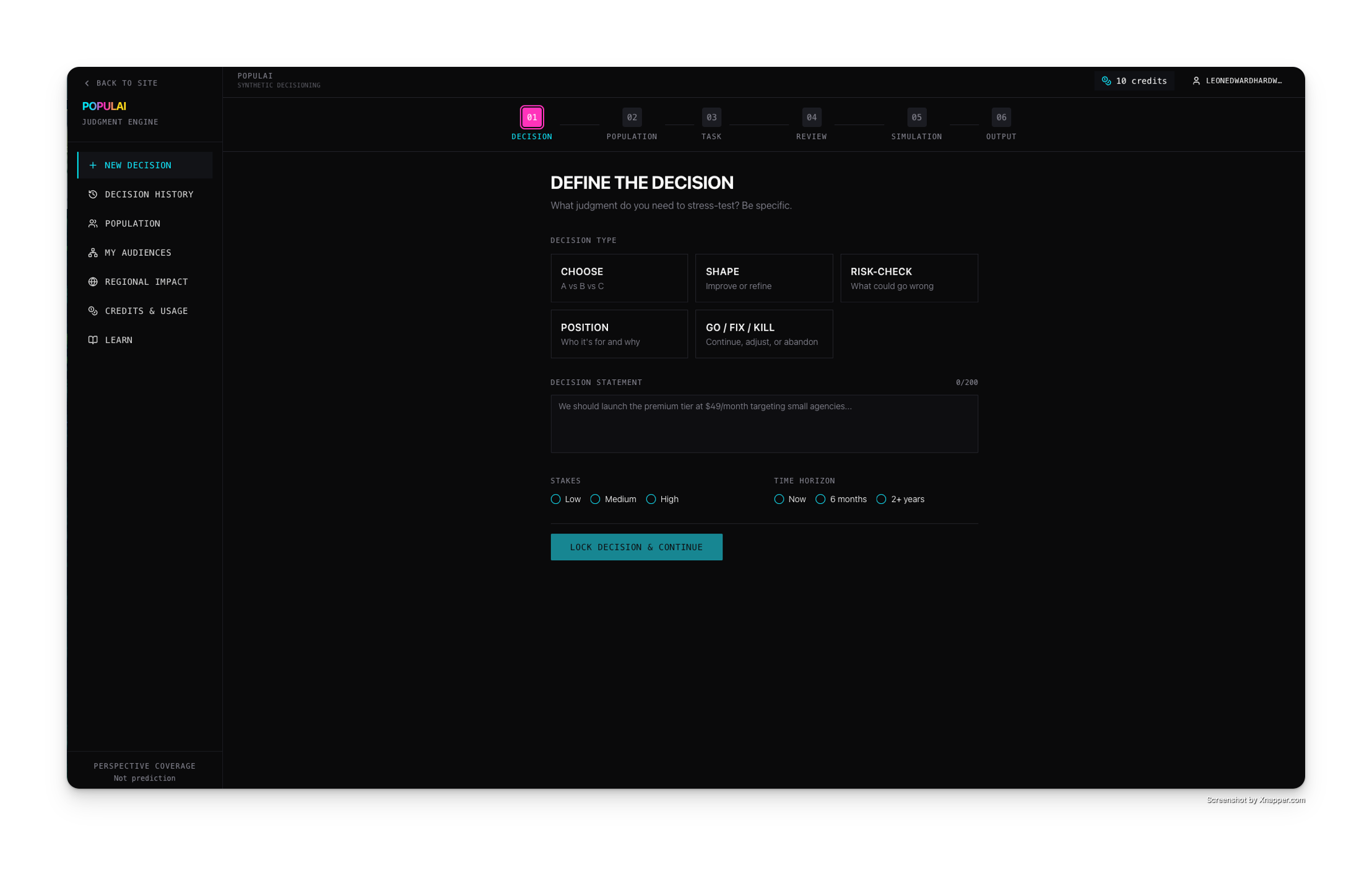Click the coins icon in credits badge

[x=1106, y=81]
